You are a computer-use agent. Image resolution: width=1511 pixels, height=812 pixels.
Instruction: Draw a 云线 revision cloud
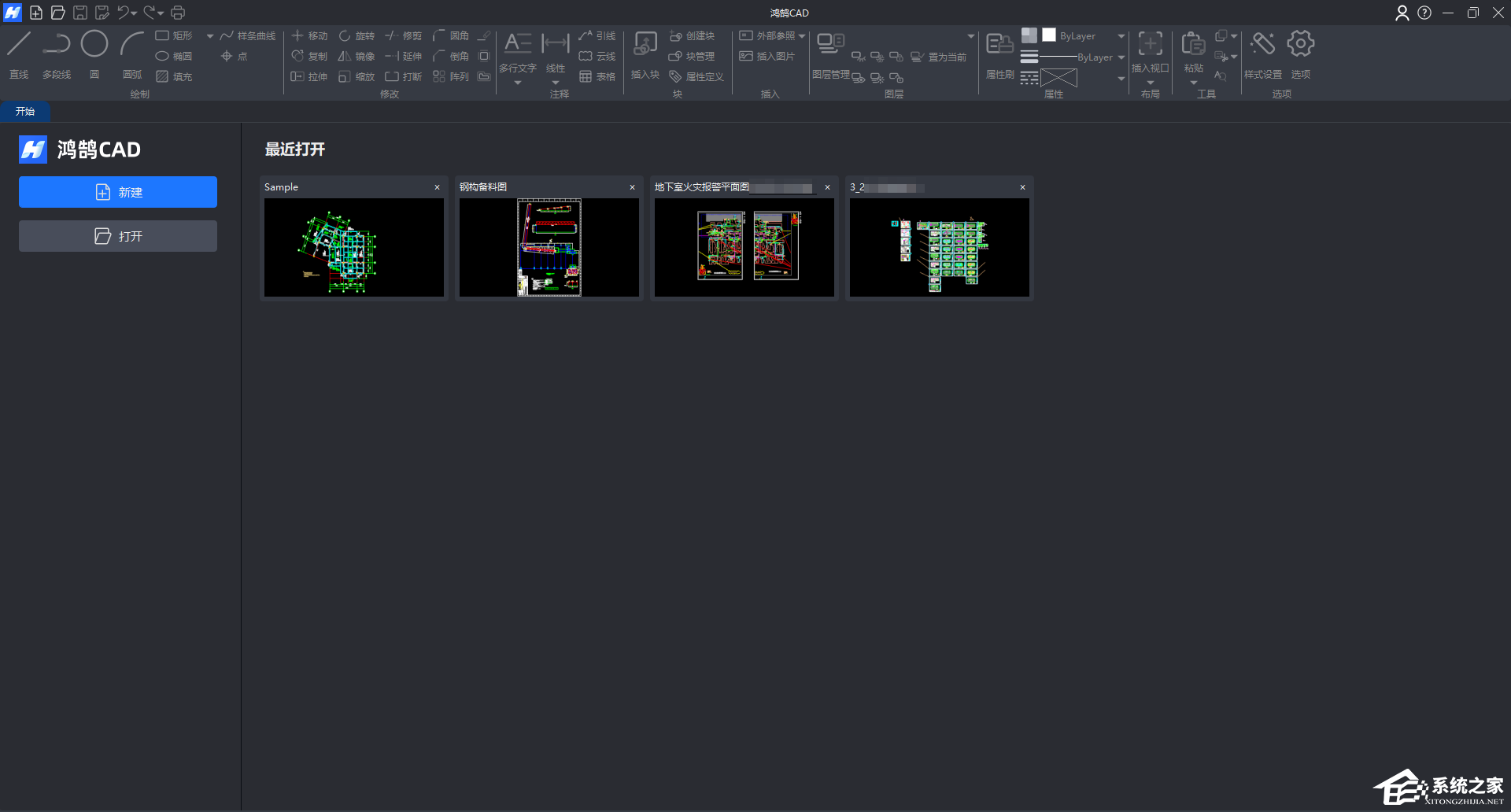597,57
